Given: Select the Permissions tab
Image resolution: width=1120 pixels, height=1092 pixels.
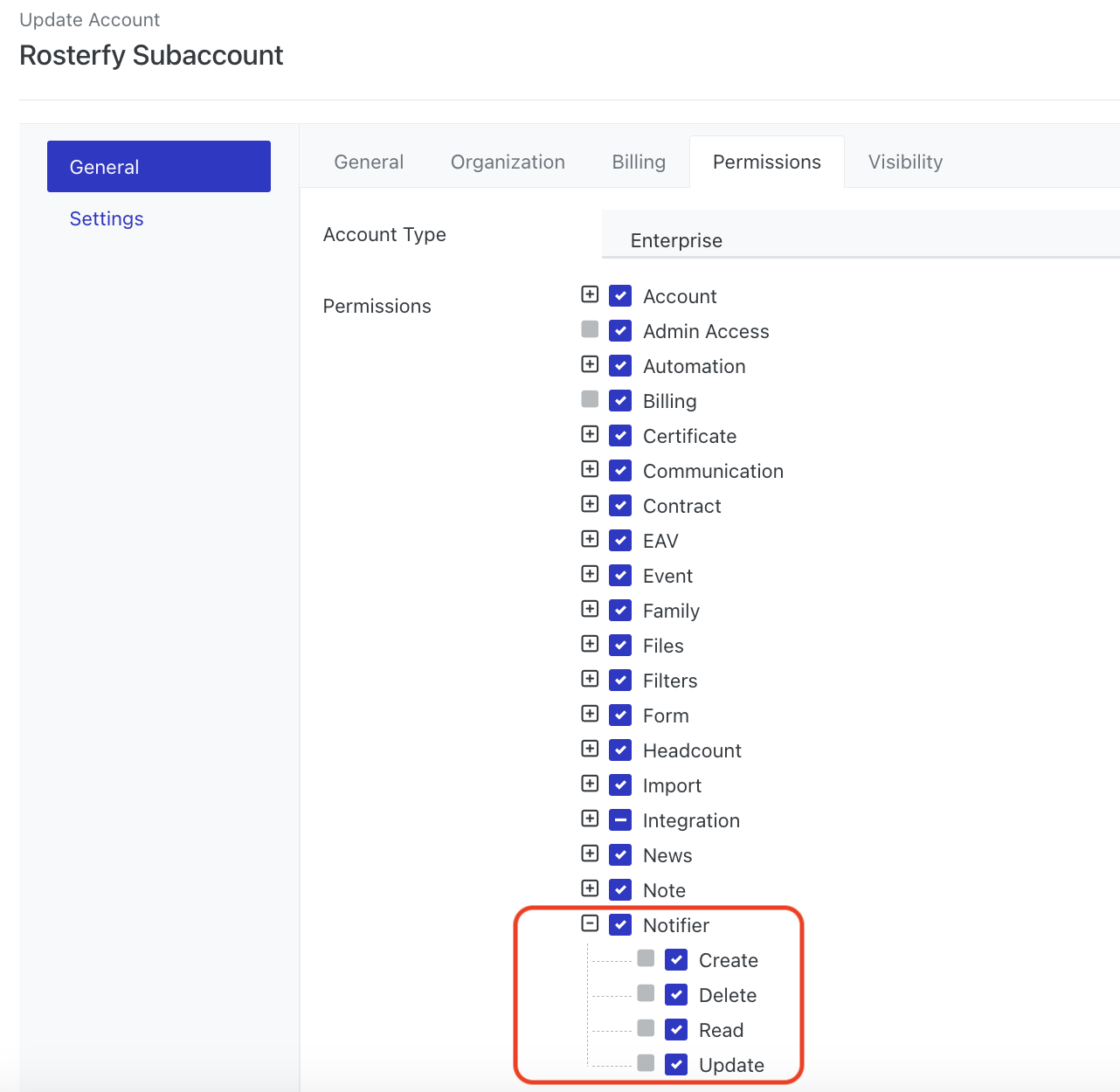Looking at the screenshot, I should tap(767, 162).
